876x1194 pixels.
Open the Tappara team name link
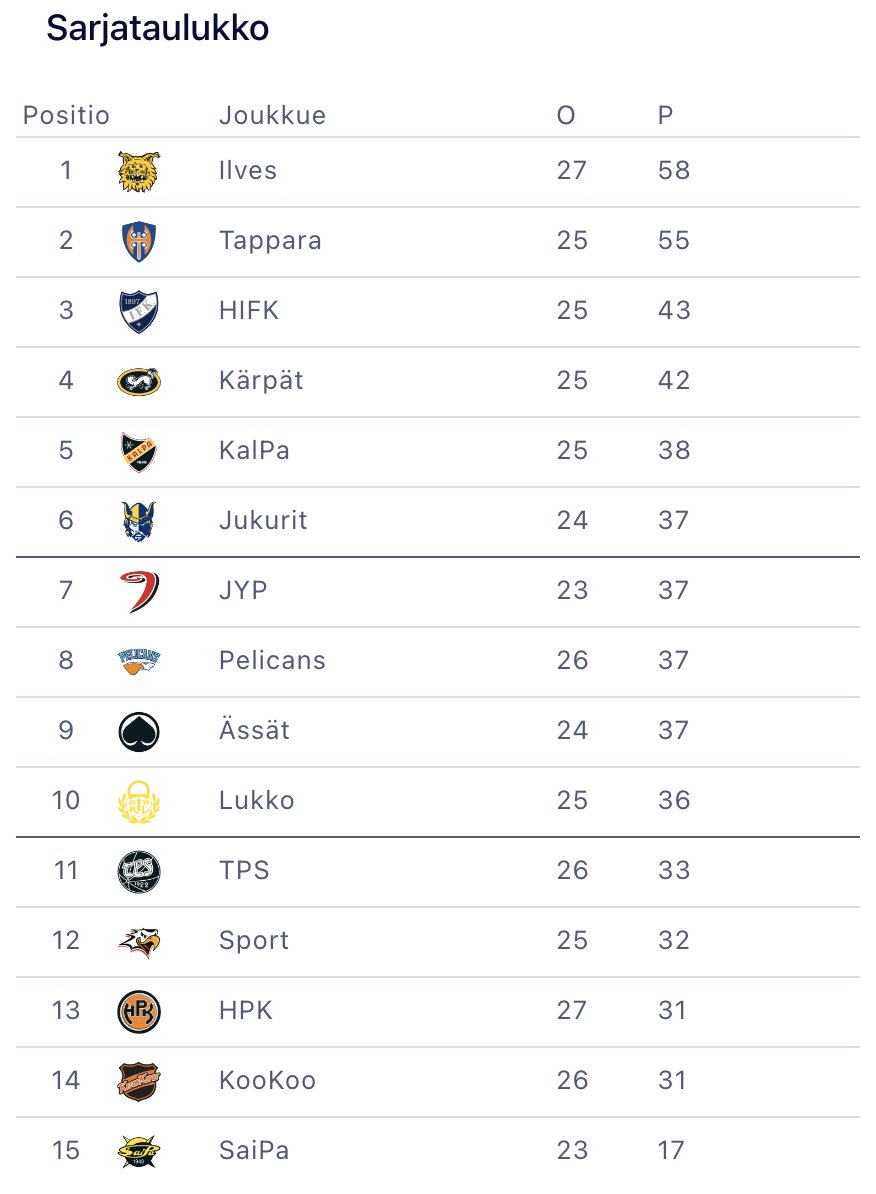click(x=270, y=241)
